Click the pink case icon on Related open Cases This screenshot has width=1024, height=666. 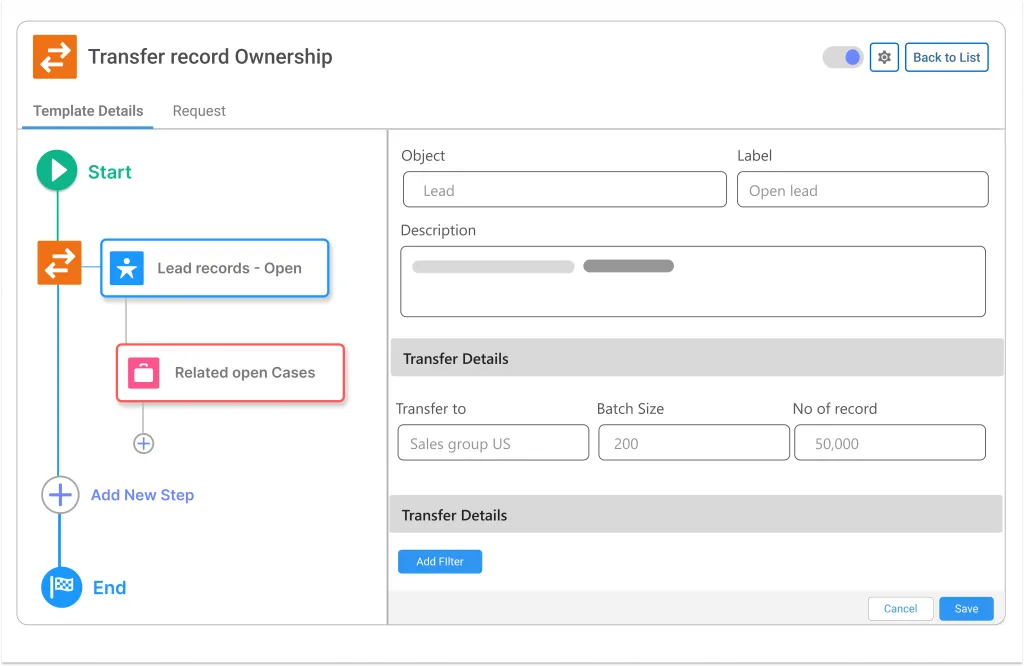pos(145,372)
